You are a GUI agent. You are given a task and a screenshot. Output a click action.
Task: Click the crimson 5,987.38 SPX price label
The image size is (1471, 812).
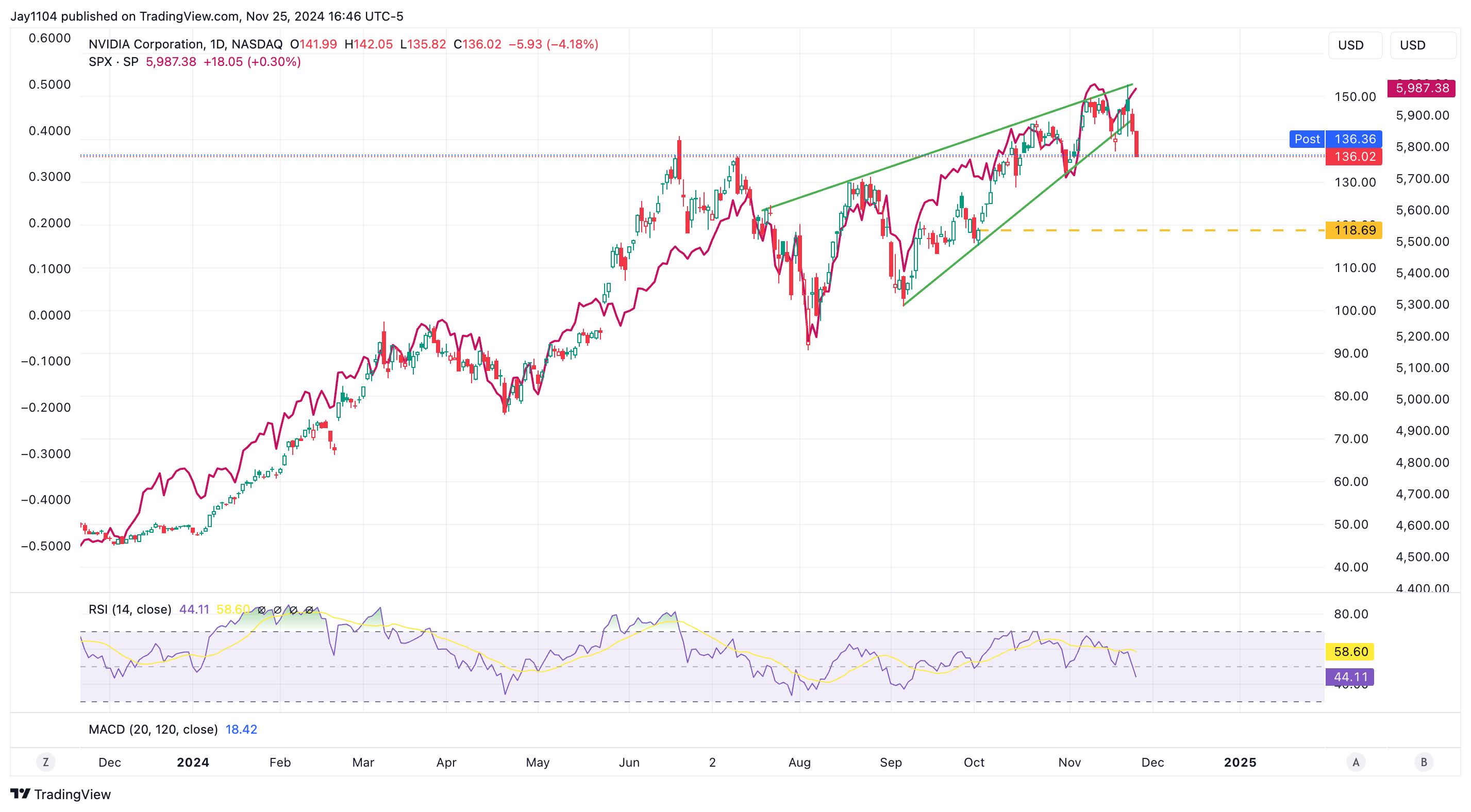[1422, 88]
